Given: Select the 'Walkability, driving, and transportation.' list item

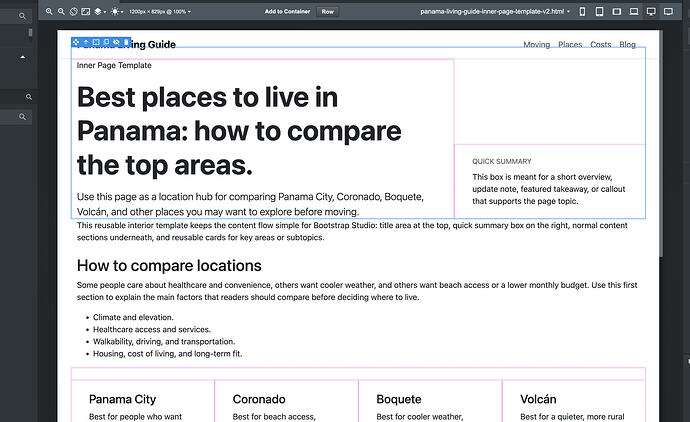Looking at the screenshot, I should point(164,341).
